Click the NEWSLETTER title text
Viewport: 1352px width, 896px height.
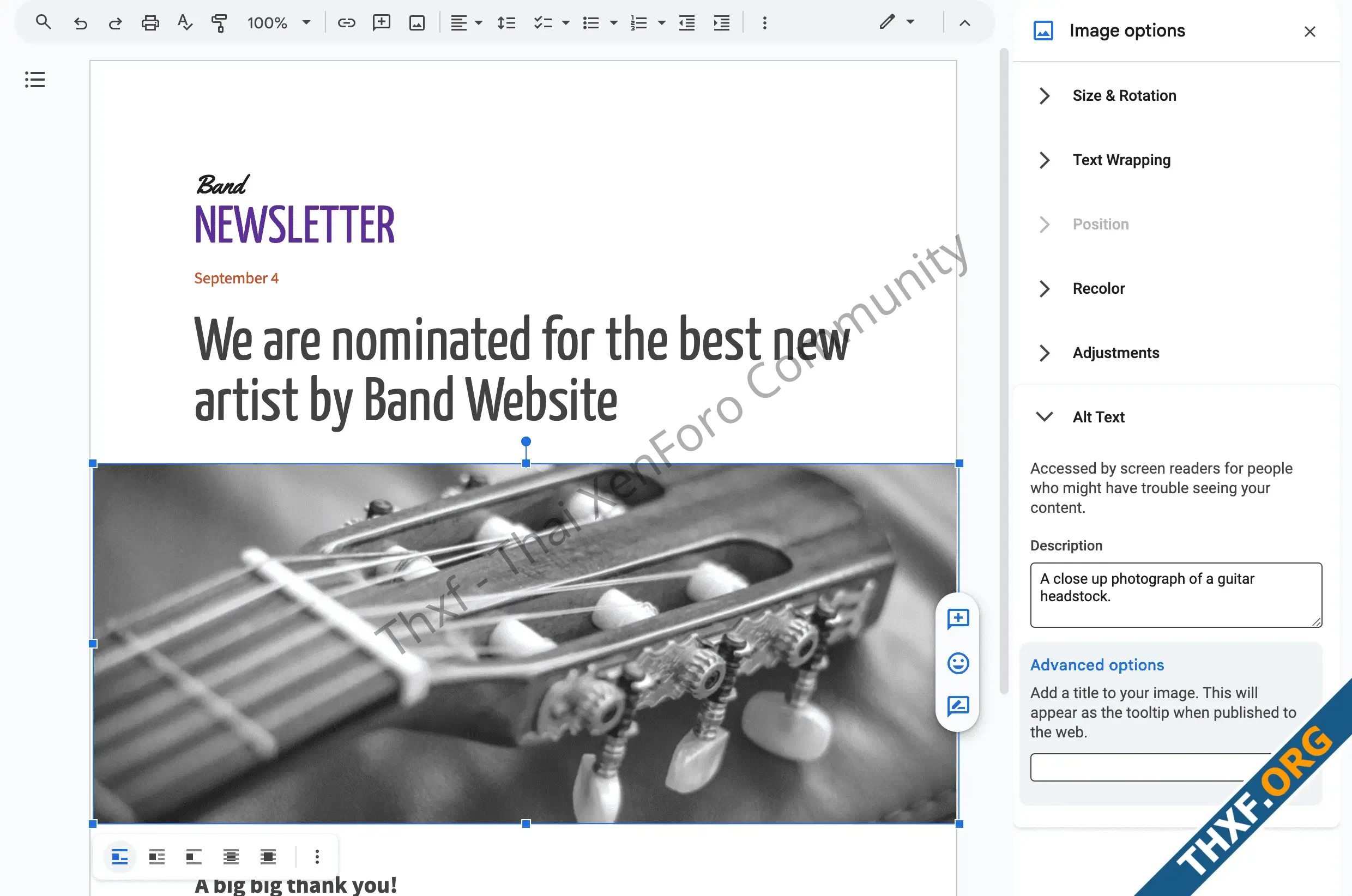(x=295, y=225)
